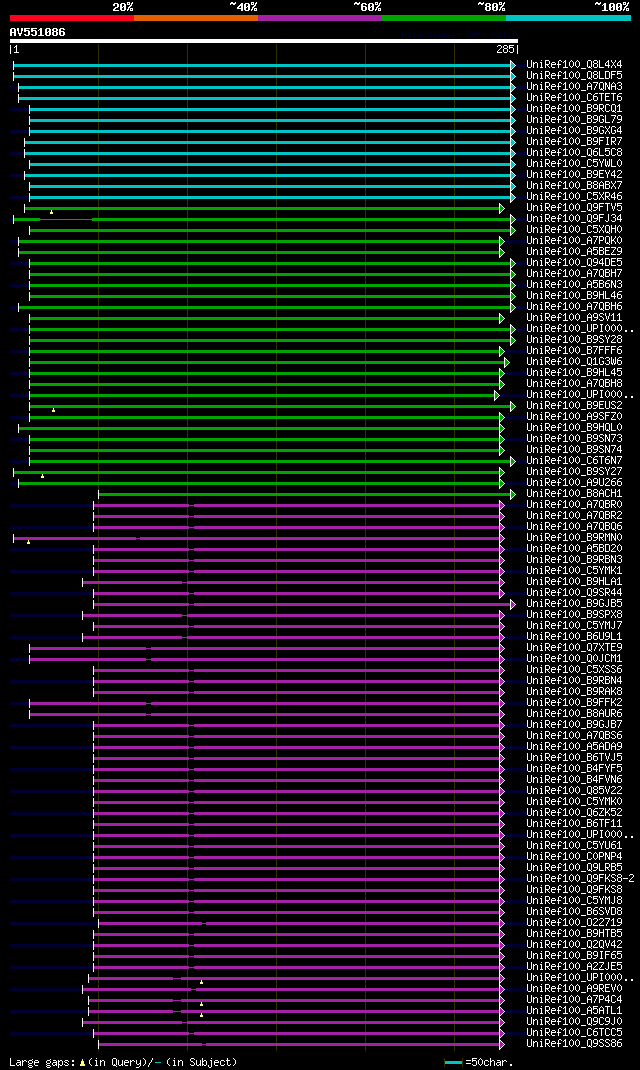The height and width of the screenshot is (1070, 640).
Task: Select the UniRef100_B9HL46 label
Action: tap(574, 295)
